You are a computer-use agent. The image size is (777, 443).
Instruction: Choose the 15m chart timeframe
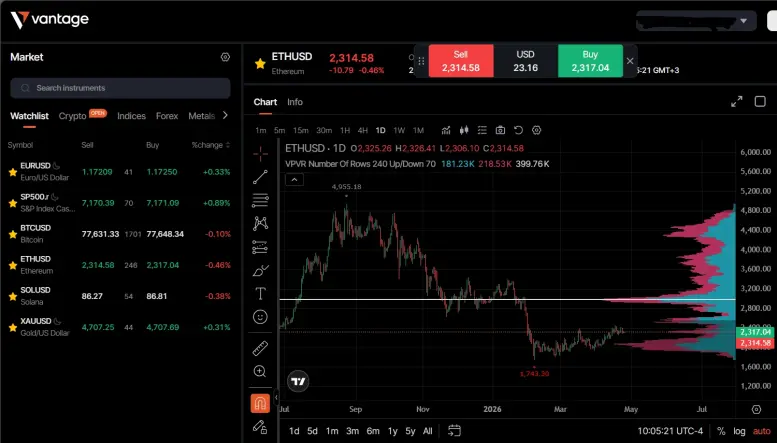[x=300, y=130]
